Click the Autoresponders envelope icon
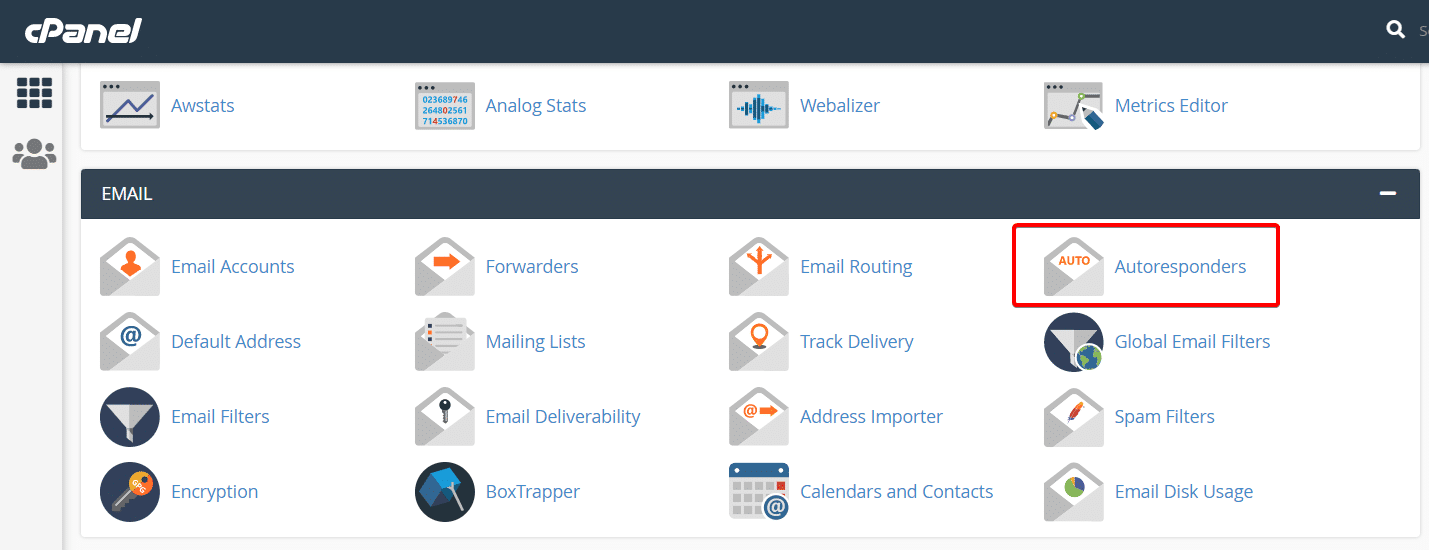Screen dimensions: 1429x550 [1073, 267]
